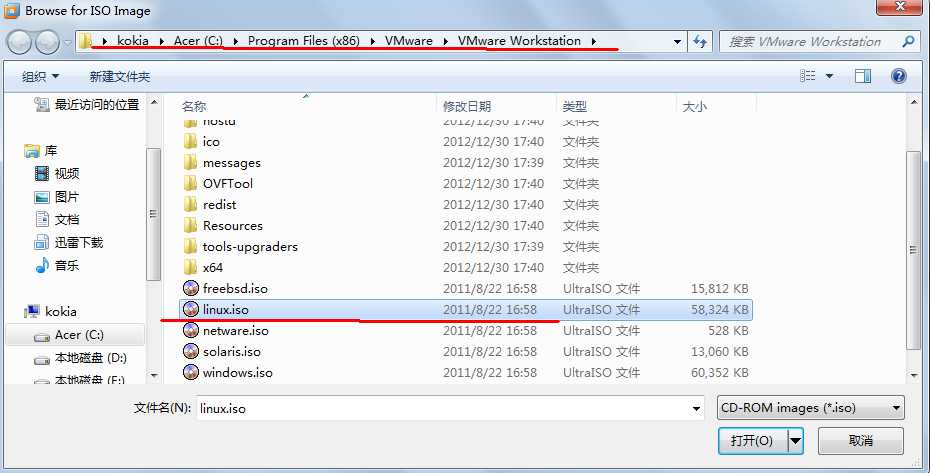Sort by 修改日期 column header
This screenshot has width=930, height=473.
(x=467, y=106)
